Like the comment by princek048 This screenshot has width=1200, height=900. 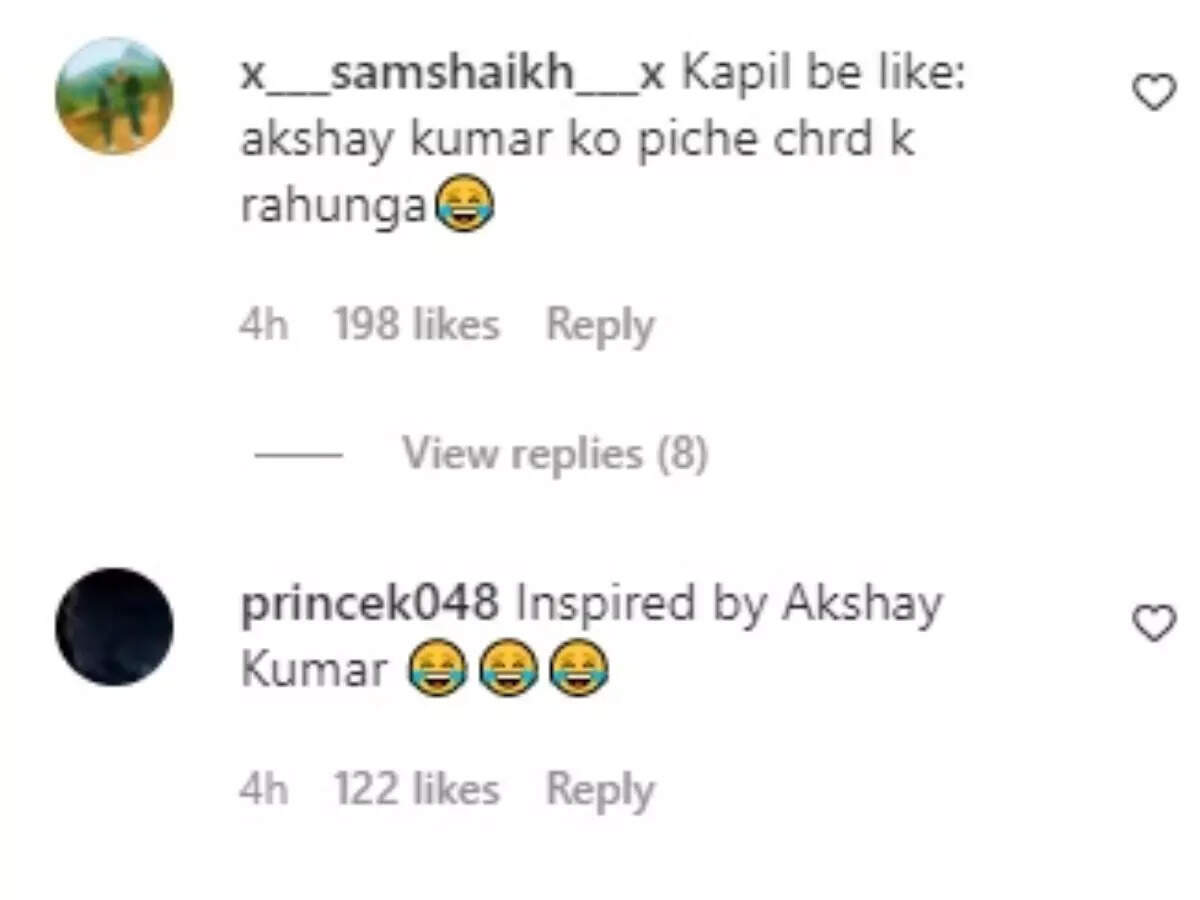point(1154,624)
